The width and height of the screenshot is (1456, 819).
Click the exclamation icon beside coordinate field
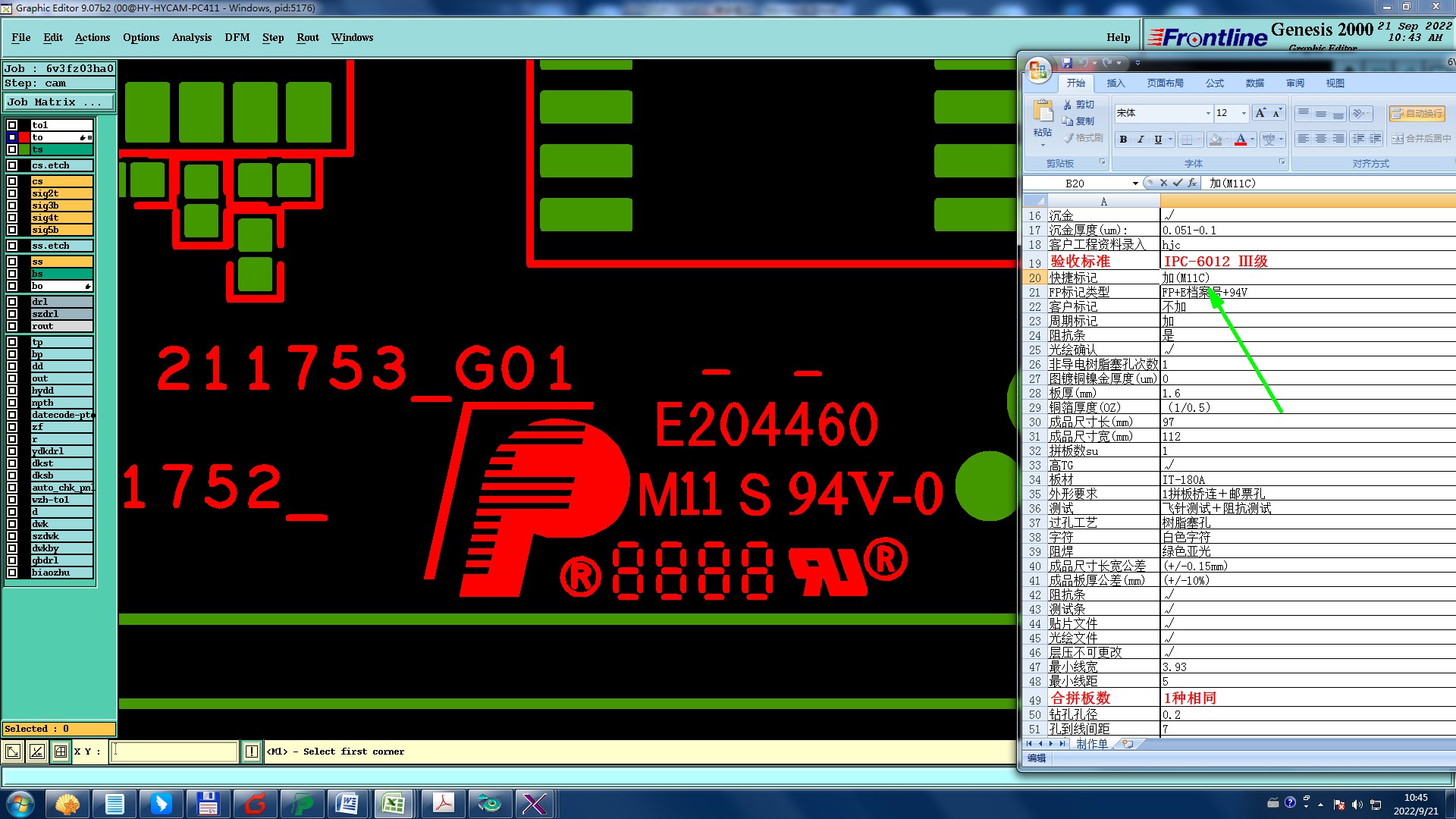pos(252,752)
